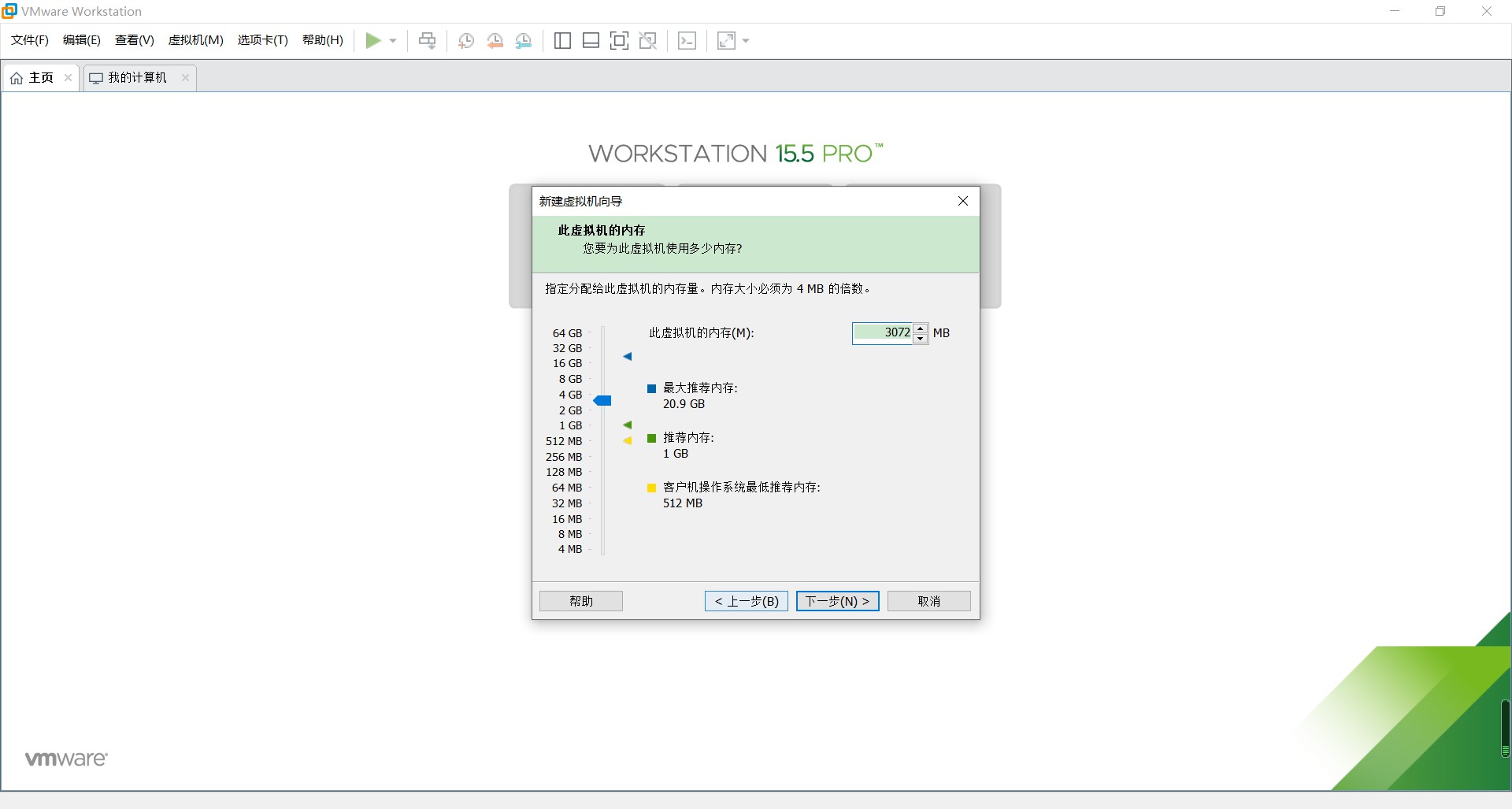The width and height of the screenshot is (1512, 809).
Task: Click the 客户机操作系统最低推荐内存: legend text
Action: pyautogui.click(x=742, y=487)
